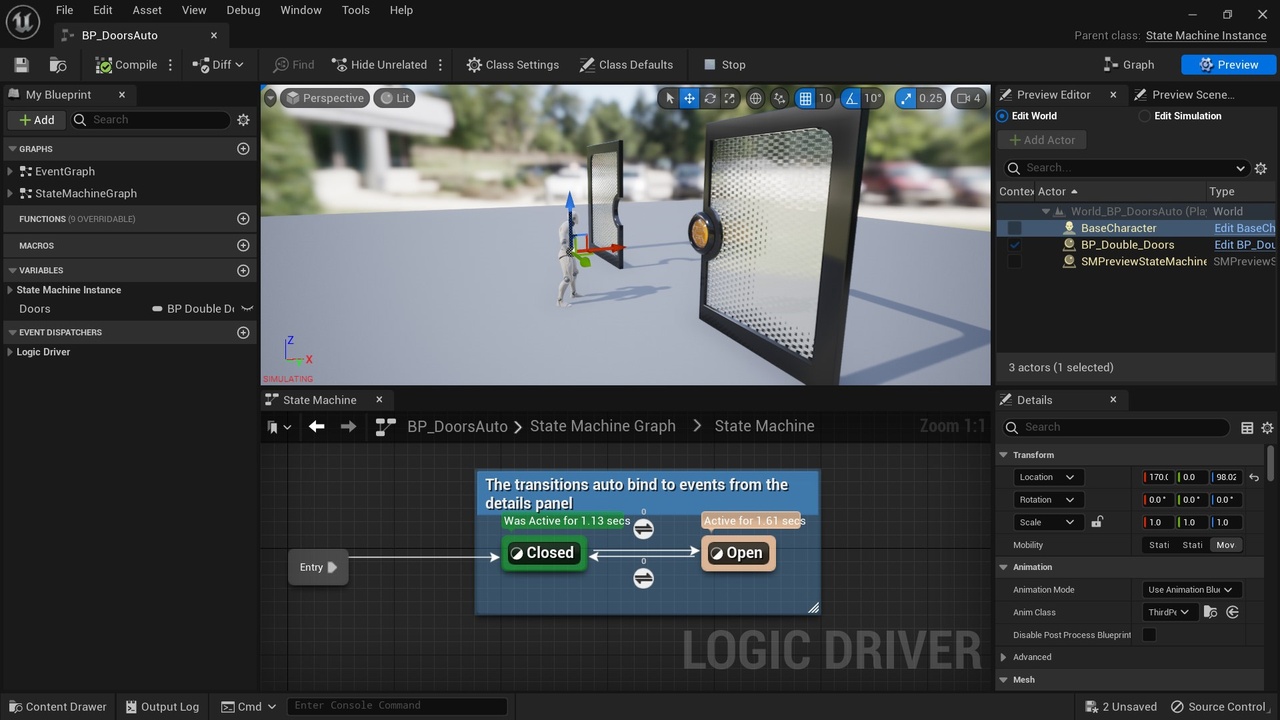The width and height of the screenshot is (1280, 720).
Task: Select the Move tool in the viewport
Action: click(688, 98)
